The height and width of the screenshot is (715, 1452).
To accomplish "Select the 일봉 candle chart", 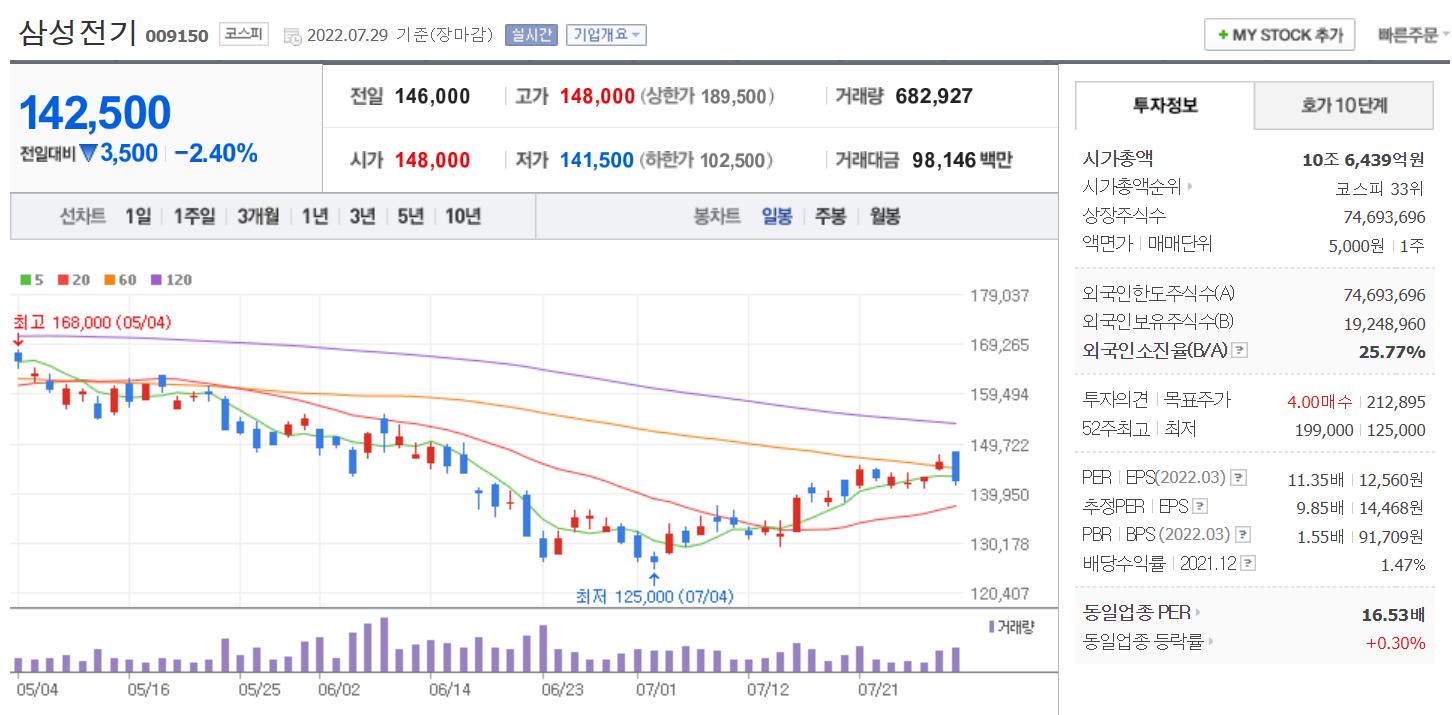I will tap(777, 216).
